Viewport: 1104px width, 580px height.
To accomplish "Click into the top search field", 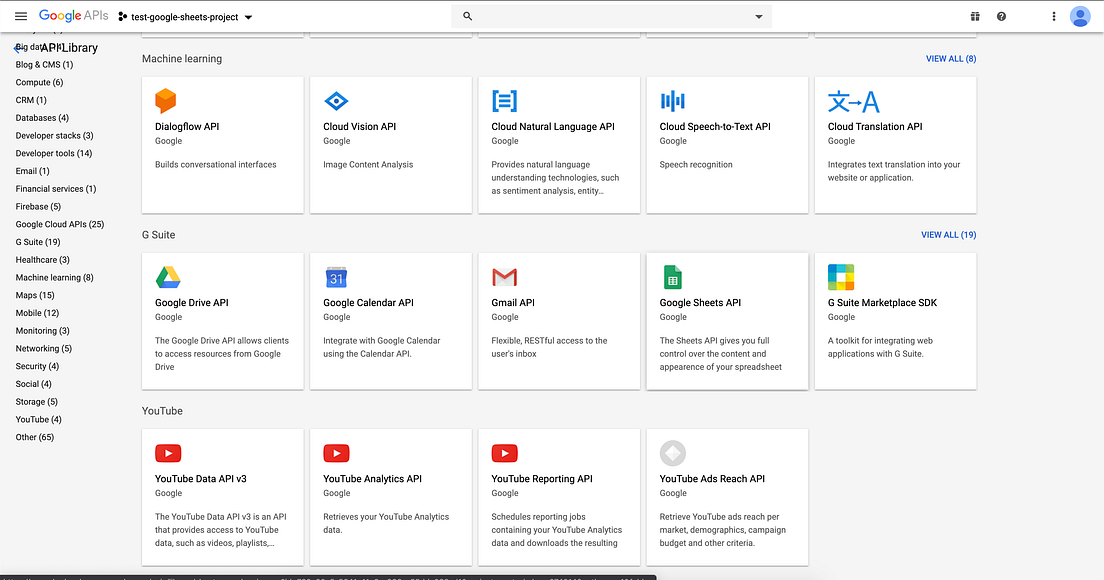I will click(x=611, y=16).
